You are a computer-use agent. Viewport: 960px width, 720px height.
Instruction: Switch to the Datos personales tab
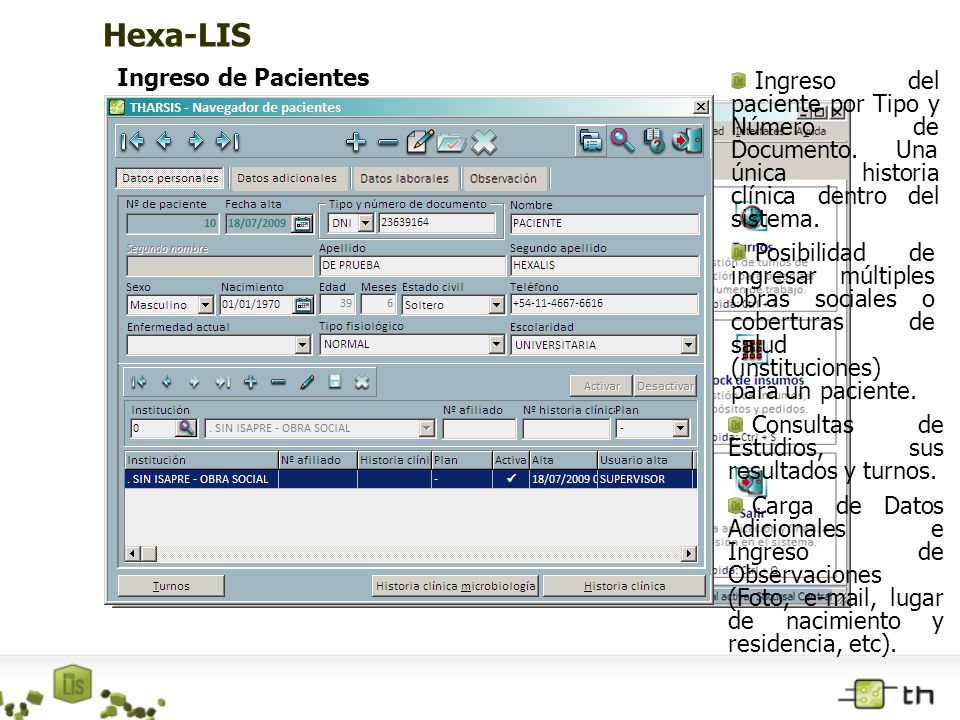click(x=170, y=178)
